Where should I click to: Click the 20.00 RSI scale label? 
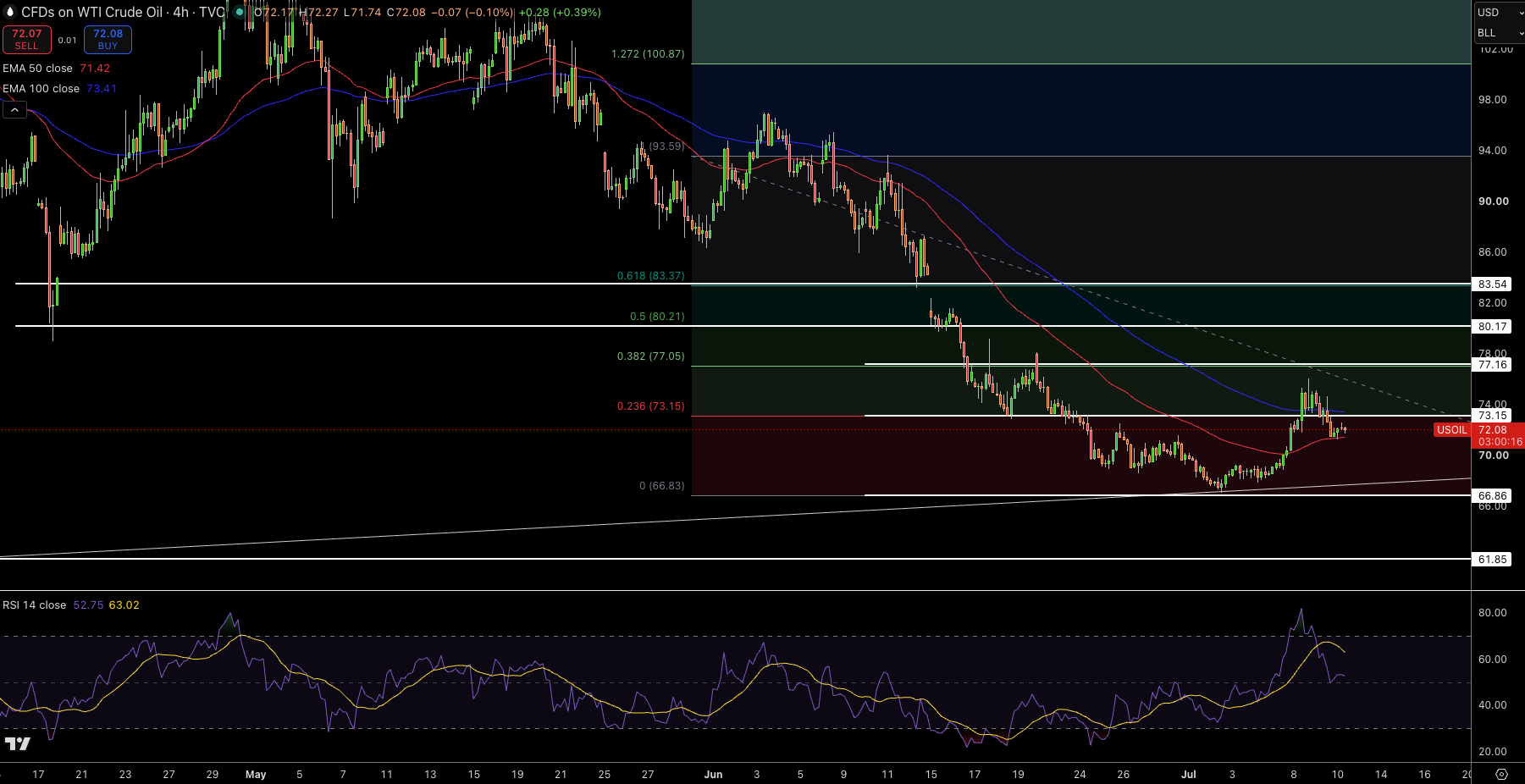pyautogui.click(x=1492, y=751)
